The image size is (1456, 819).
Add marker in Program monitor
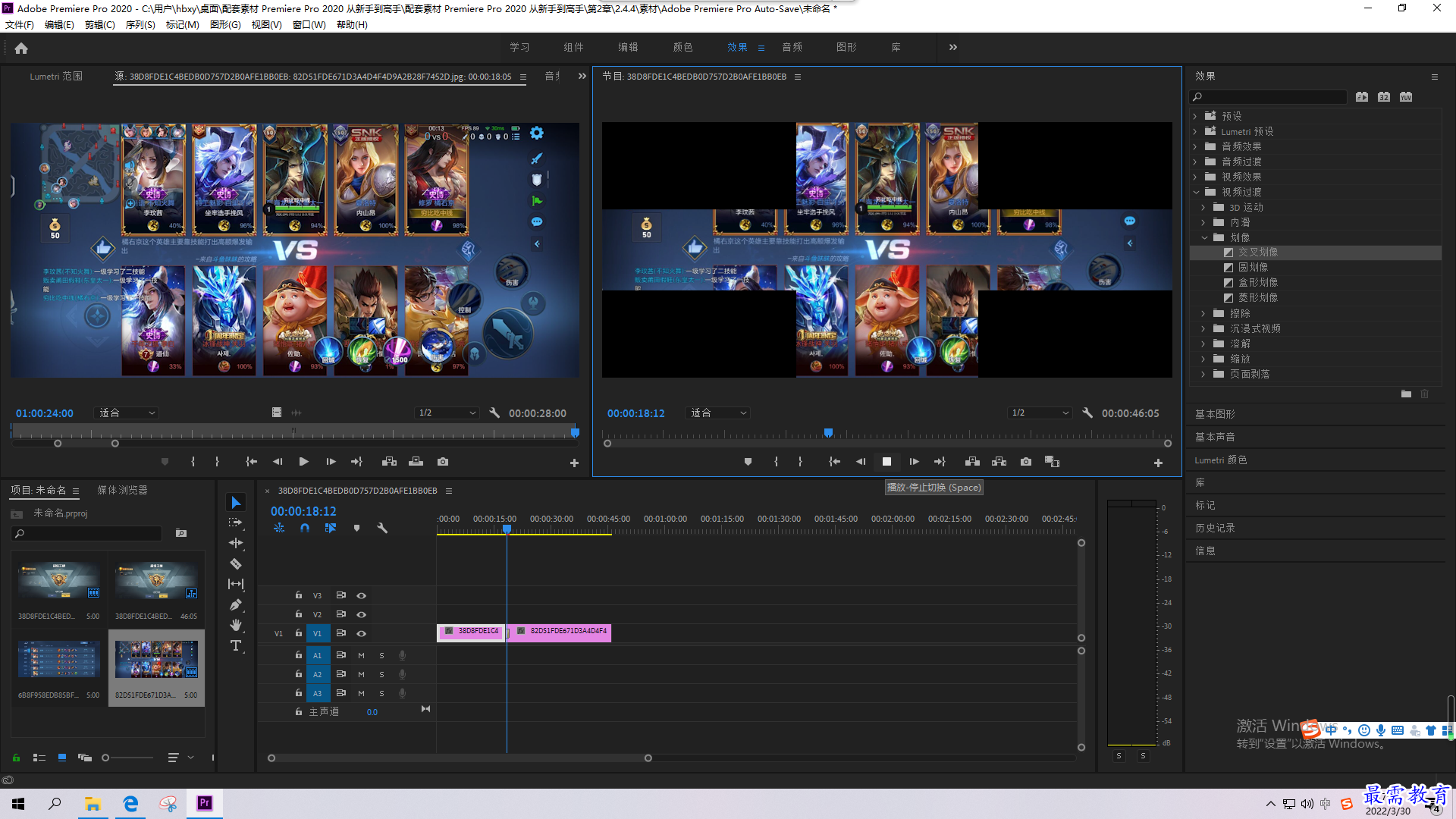pyautogui.click(x=748, y=462)
